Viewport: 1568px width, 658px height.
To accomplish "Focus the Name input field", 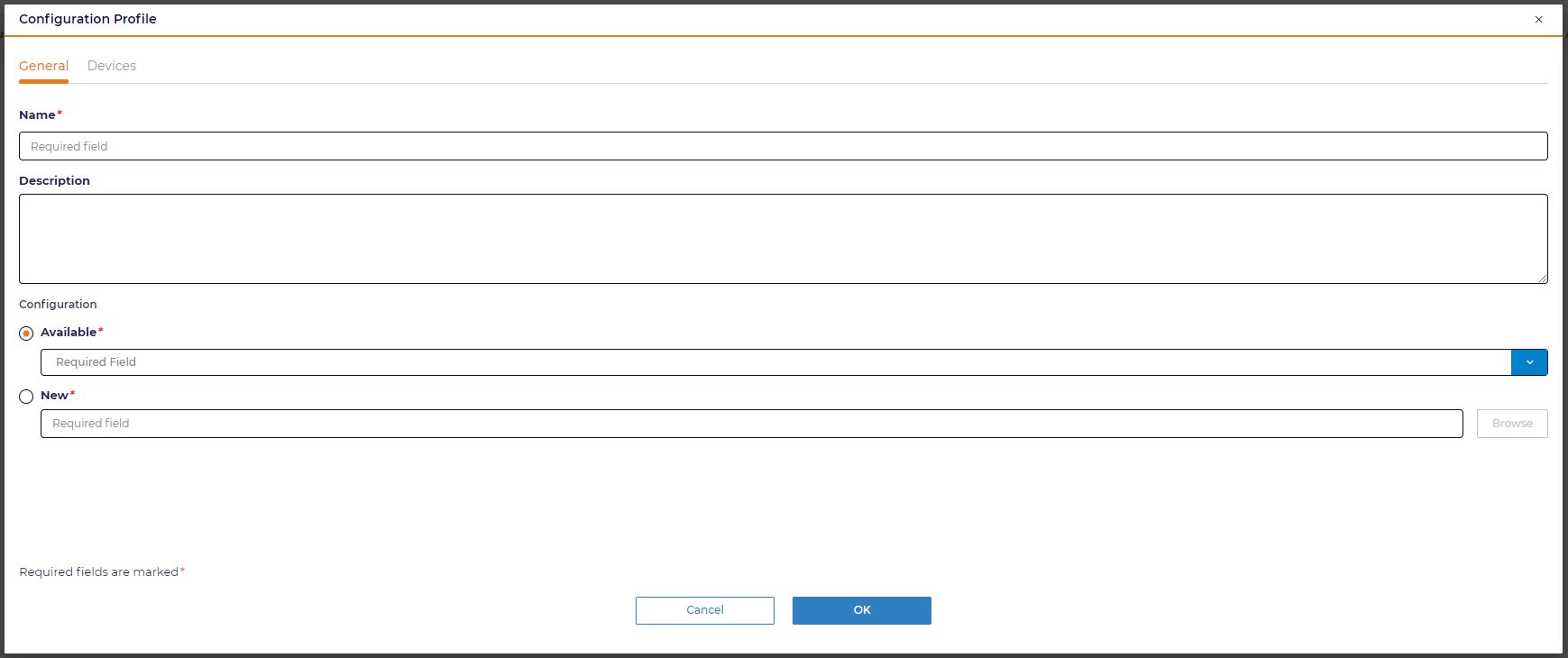I will tap(783, 146).
